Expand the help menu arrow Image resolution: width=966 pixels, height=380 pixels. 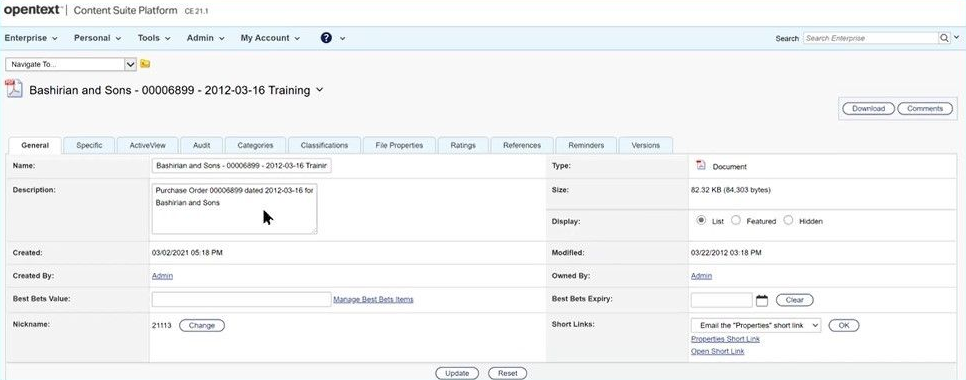343,38
